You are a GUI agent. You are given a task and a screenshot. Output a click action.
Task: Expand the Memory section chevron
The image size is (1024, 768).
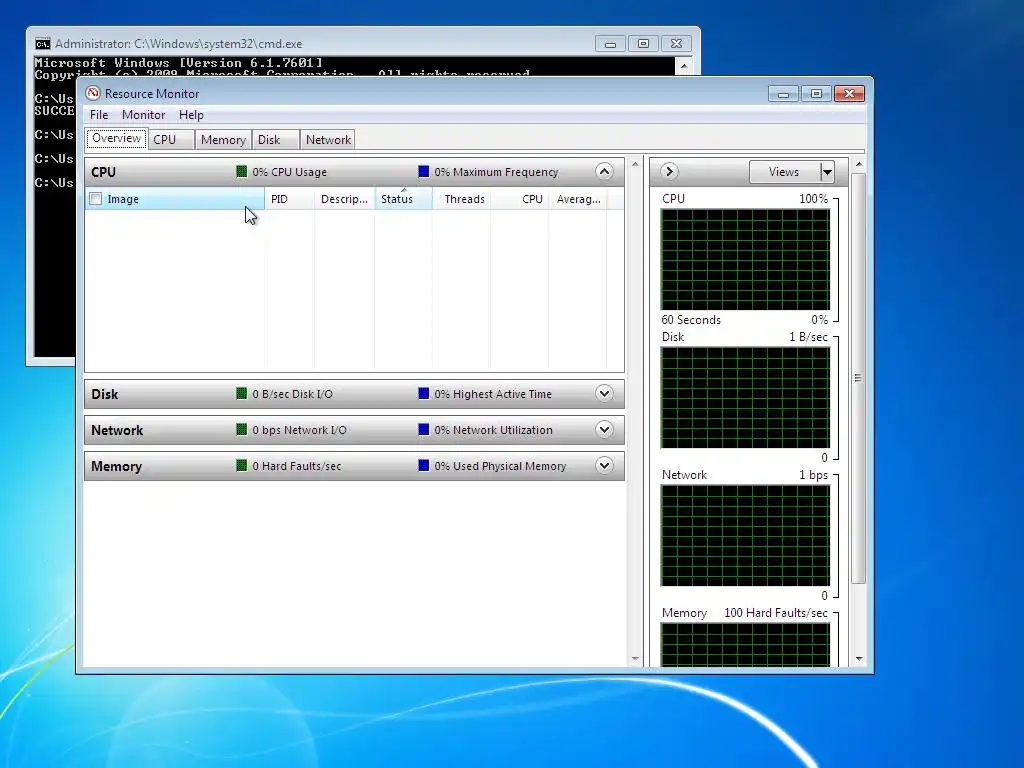coord(604,466)
